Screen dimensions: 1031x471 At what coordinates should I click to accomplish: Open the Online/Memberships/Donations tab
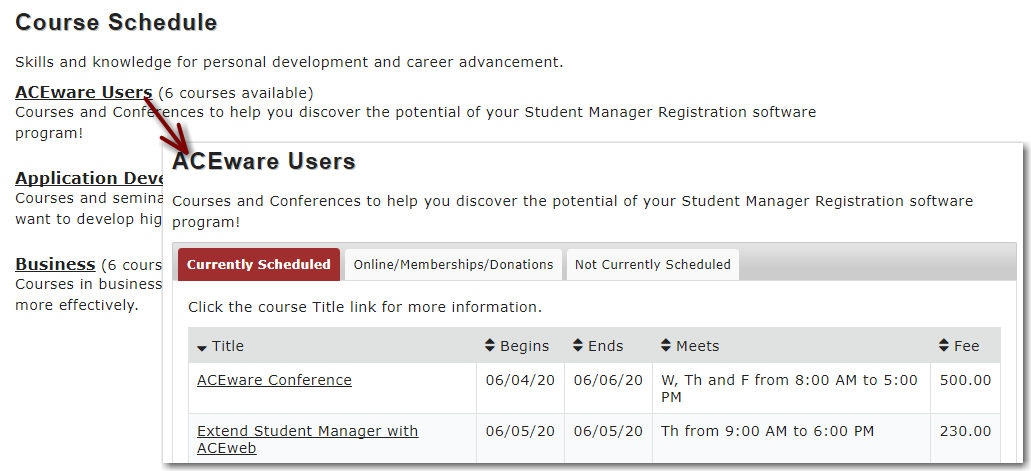[453, 264]
